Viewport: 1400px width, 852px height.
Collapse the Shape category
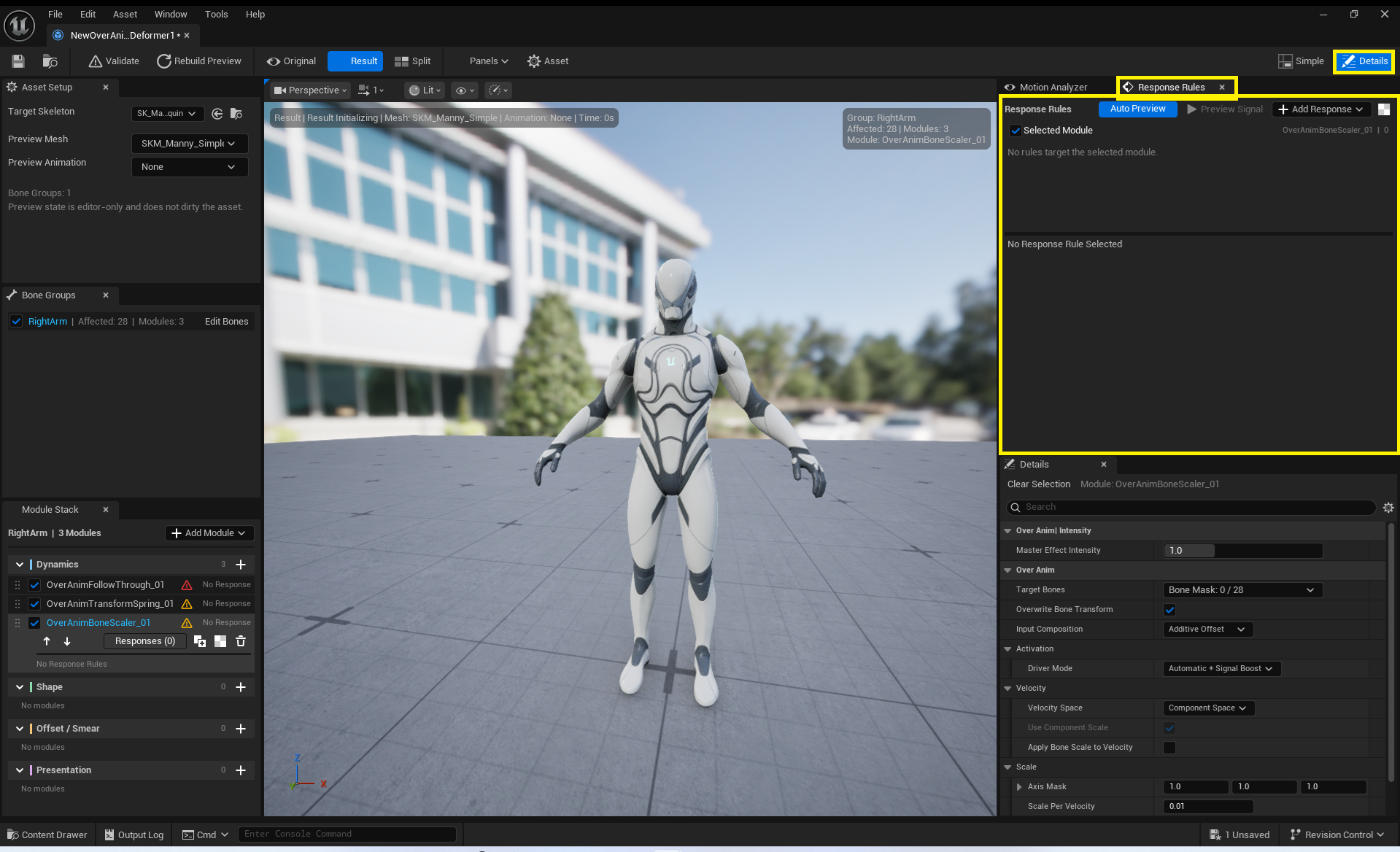pos(20,687)
